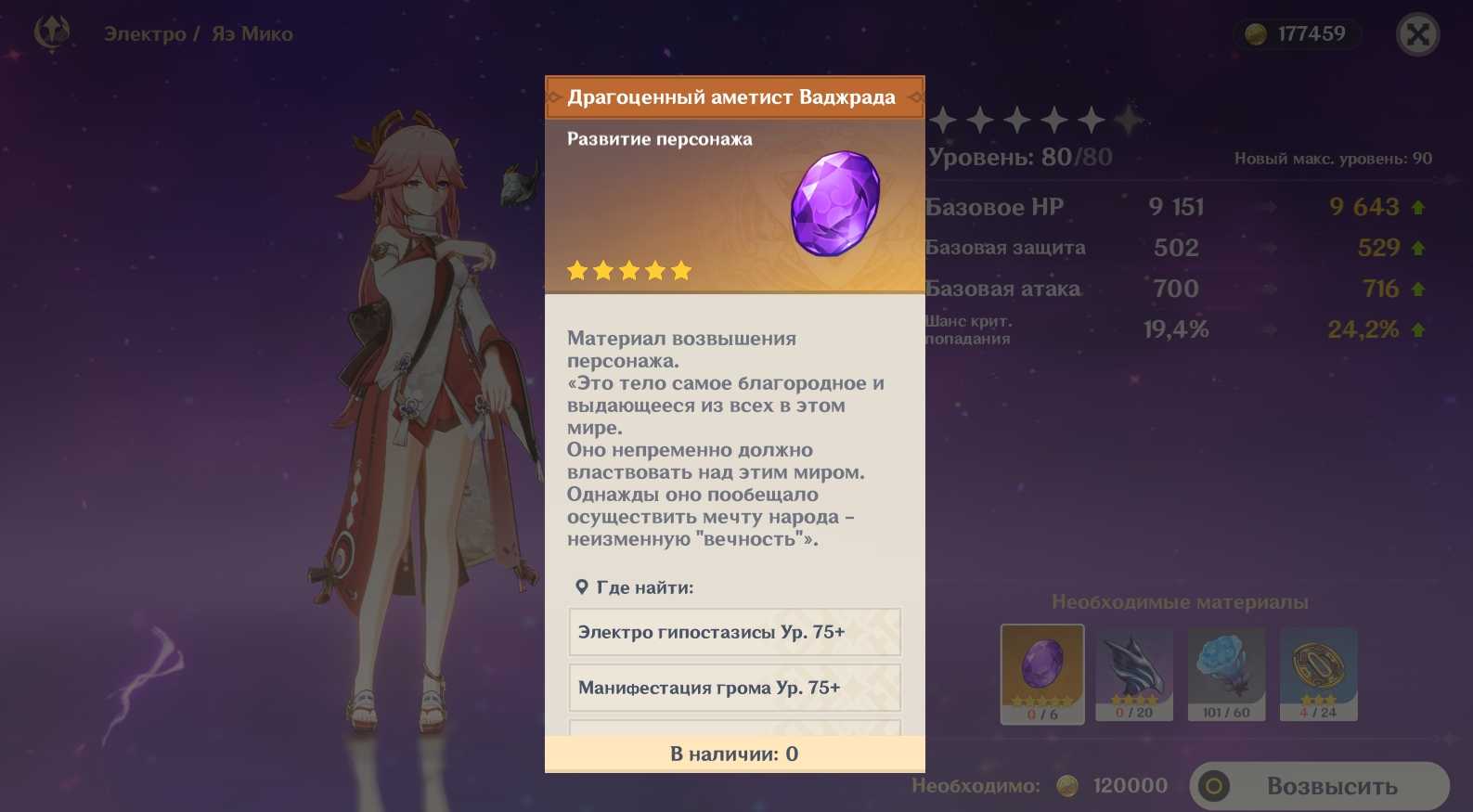
Task: Click the Electro element emblem icon
Action: (x=52, y=32)
